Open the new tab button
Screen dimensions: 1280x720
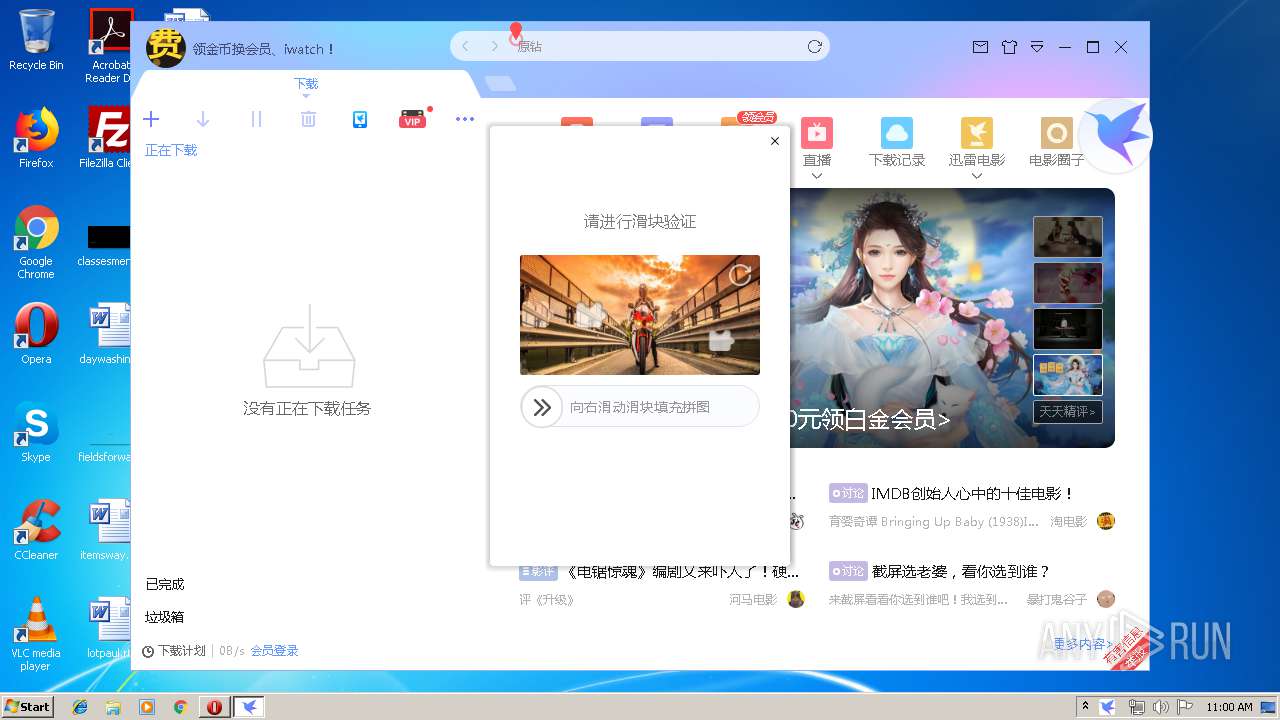point(501,84)
